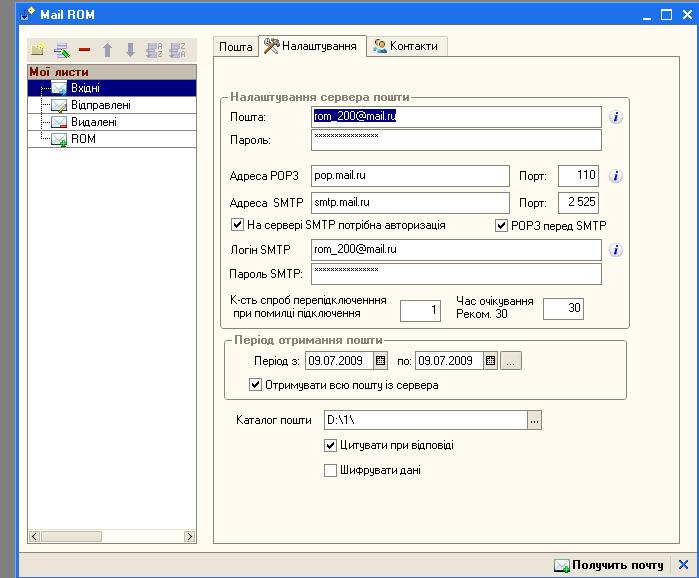Enable Шифрувати дані checkbox
This screenshot has width=699, height=578.
[330, 470]
